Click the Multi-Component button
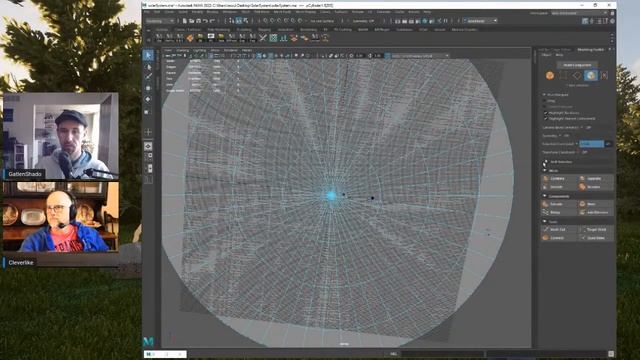This screenshot has height=360, width=640. point(577,65)
